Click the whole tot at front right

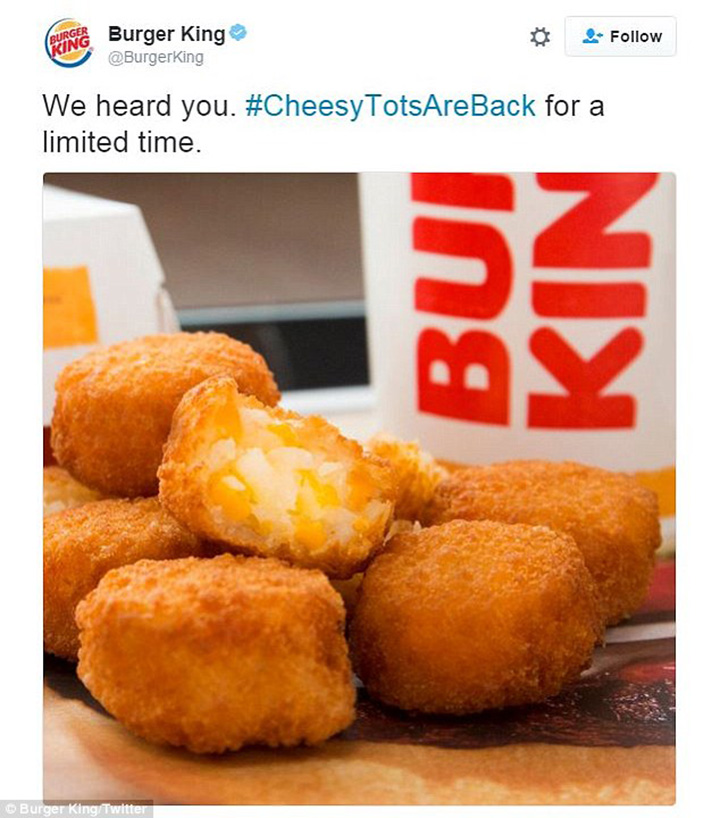(x=475, y=616)
